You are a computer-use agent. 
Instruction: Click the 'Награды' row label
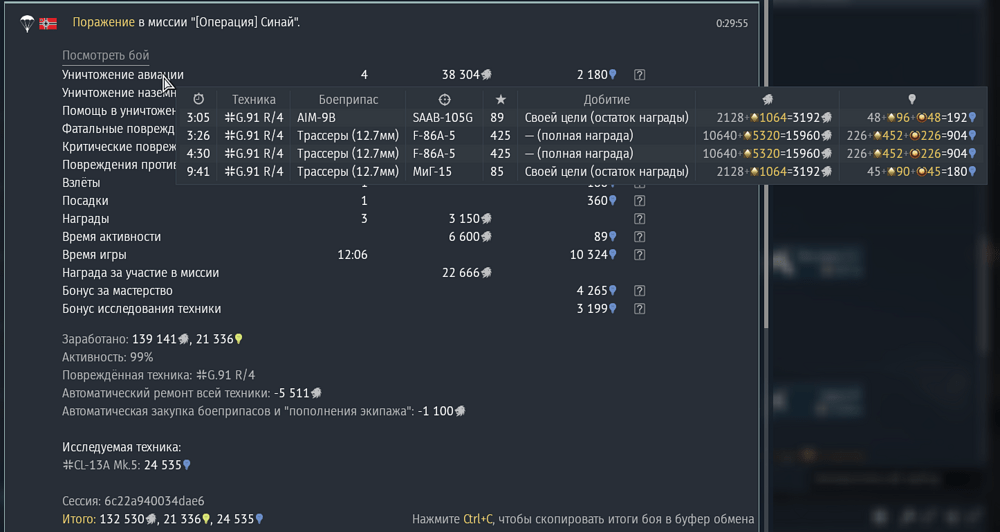point(85,219)
